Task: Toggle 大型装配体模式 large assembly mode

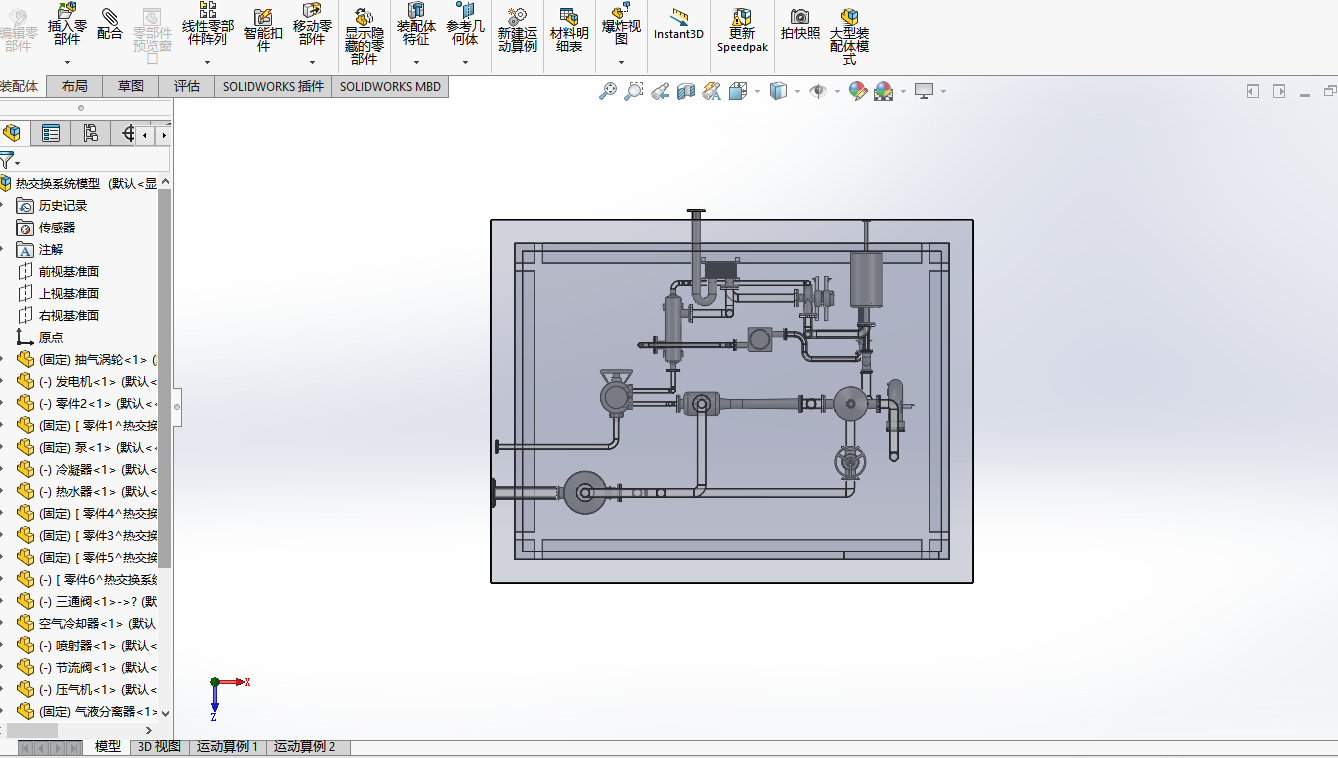Action: coord(849,35)
